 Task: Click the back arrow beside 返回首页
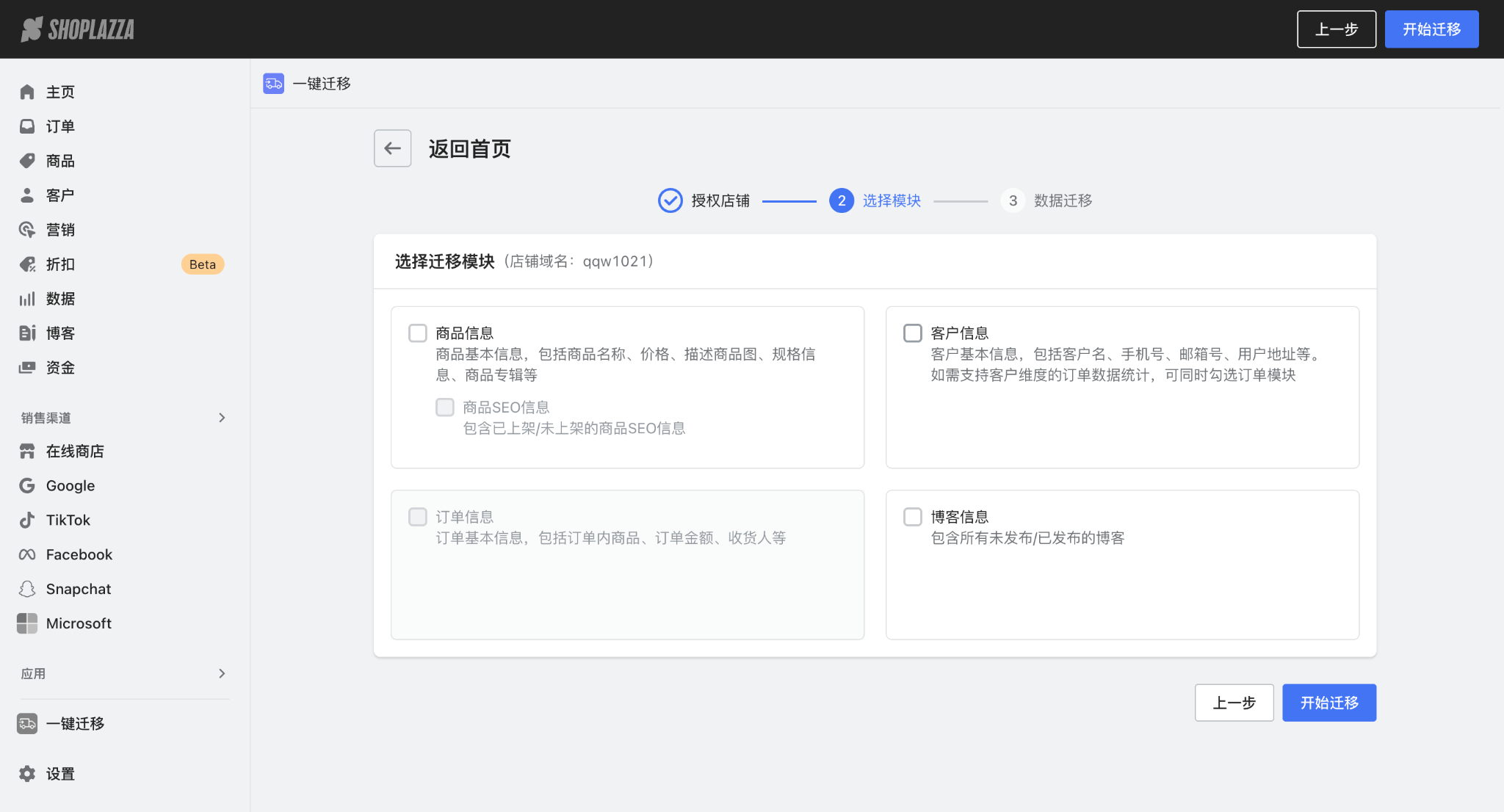392,148
